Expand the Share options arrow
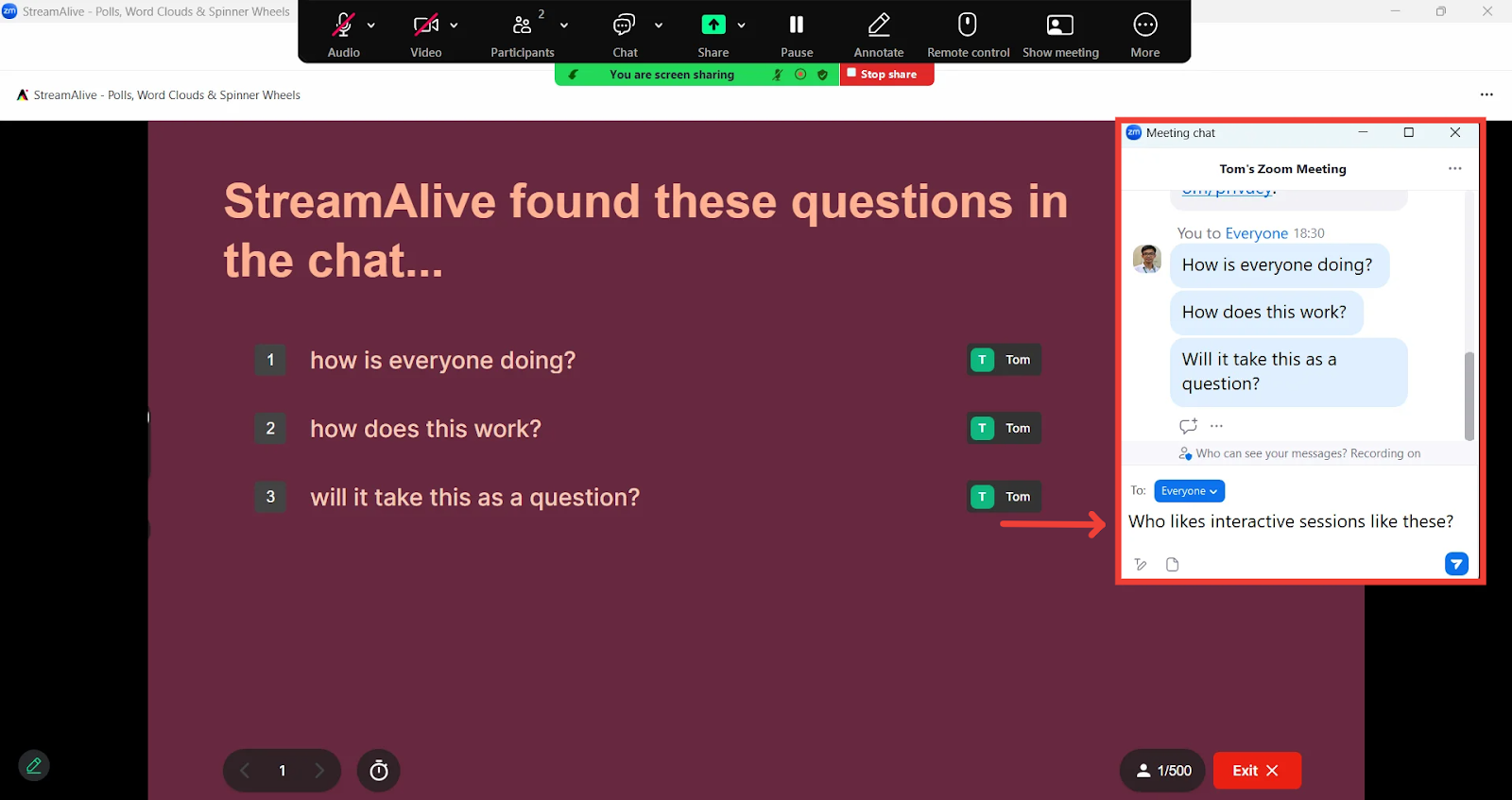This screenshot has height=800, width=1512. [742, 26]
